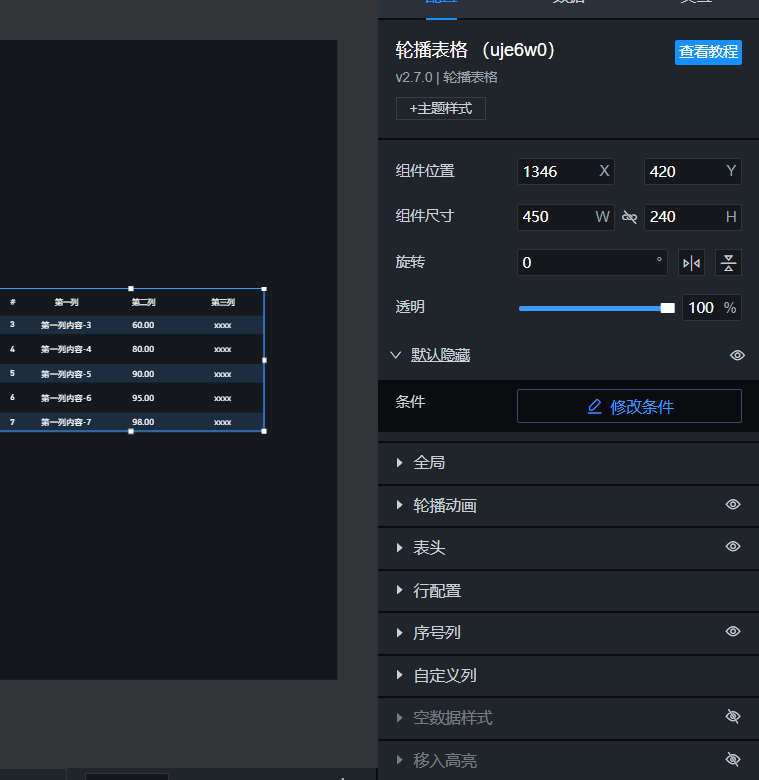Expand the 全局 section
Viewport: 759px width, 780px height.
pos(399,463)
